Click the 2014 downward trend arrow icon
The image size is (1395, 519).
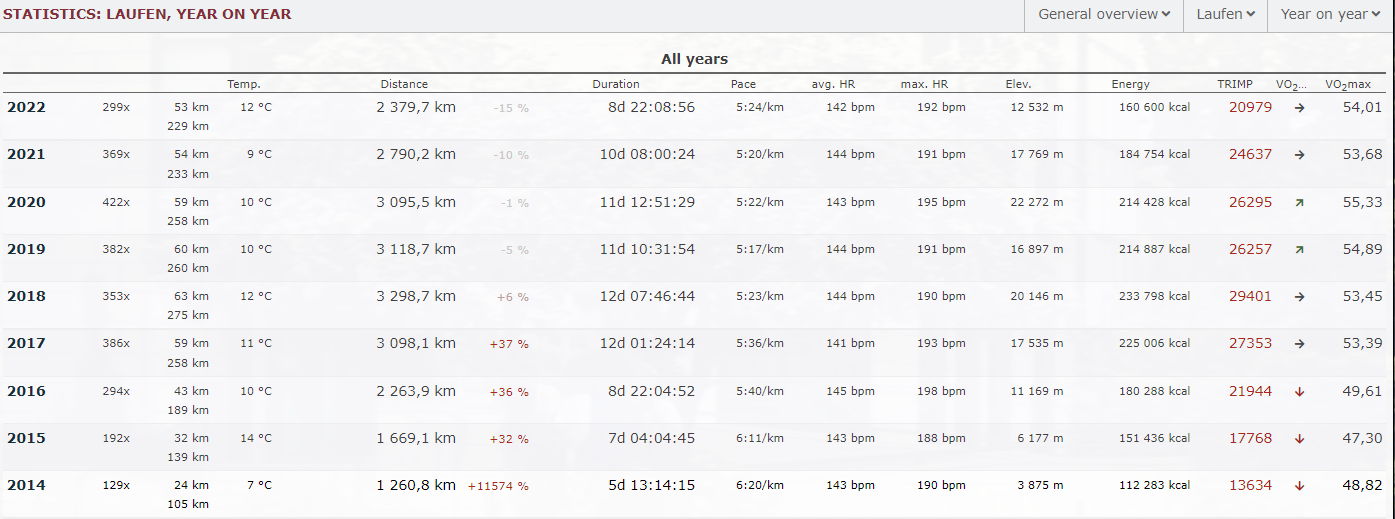1299,486
